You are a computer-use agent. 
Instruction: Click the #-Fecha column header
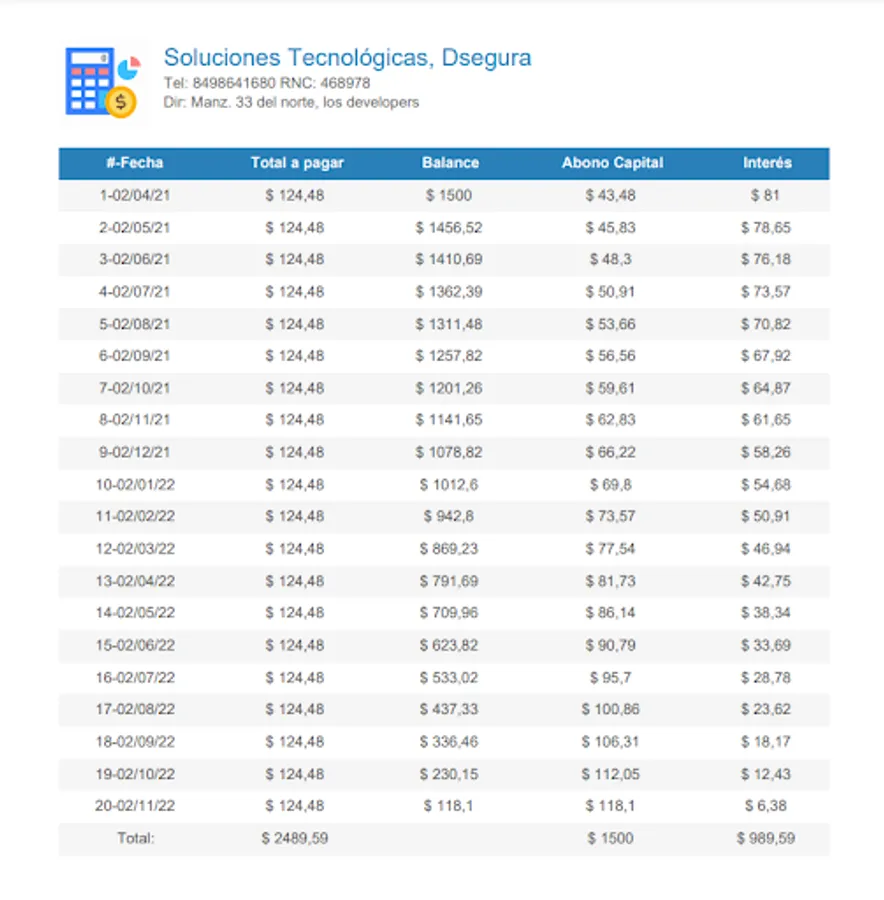pyautogui.click(x=134, y=163)
